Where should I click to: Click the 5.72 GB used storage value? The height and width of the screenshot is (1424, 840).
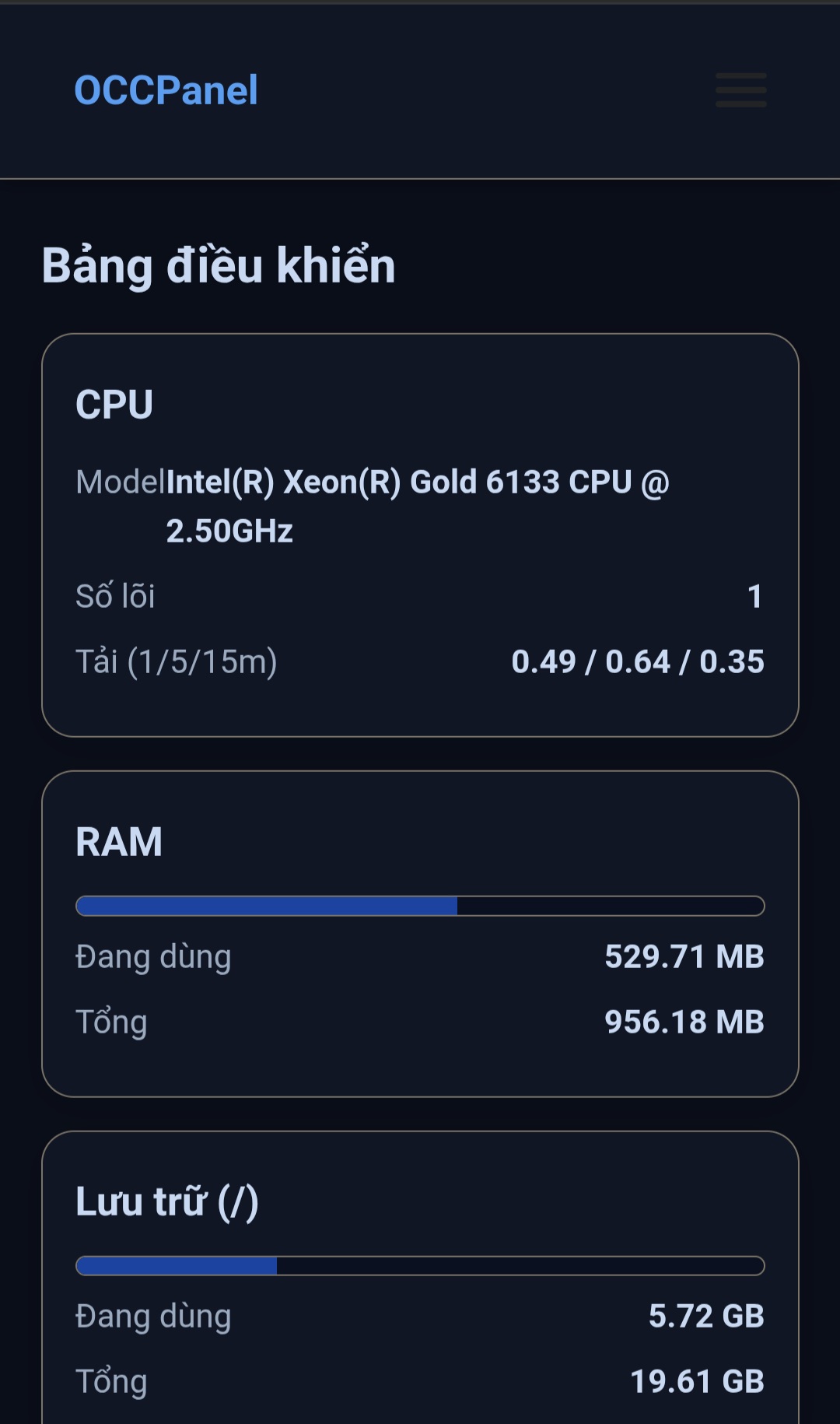(x=706, y=1316)
